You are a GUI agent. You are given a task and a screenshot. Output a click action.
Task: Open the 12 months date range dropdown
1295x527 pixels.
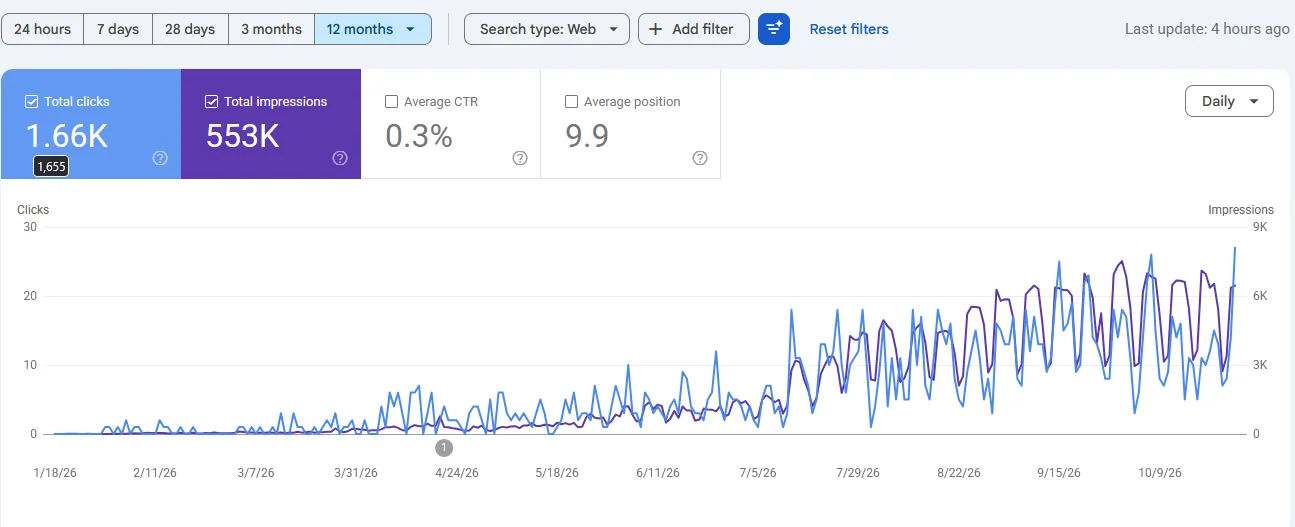coord(373,29)
